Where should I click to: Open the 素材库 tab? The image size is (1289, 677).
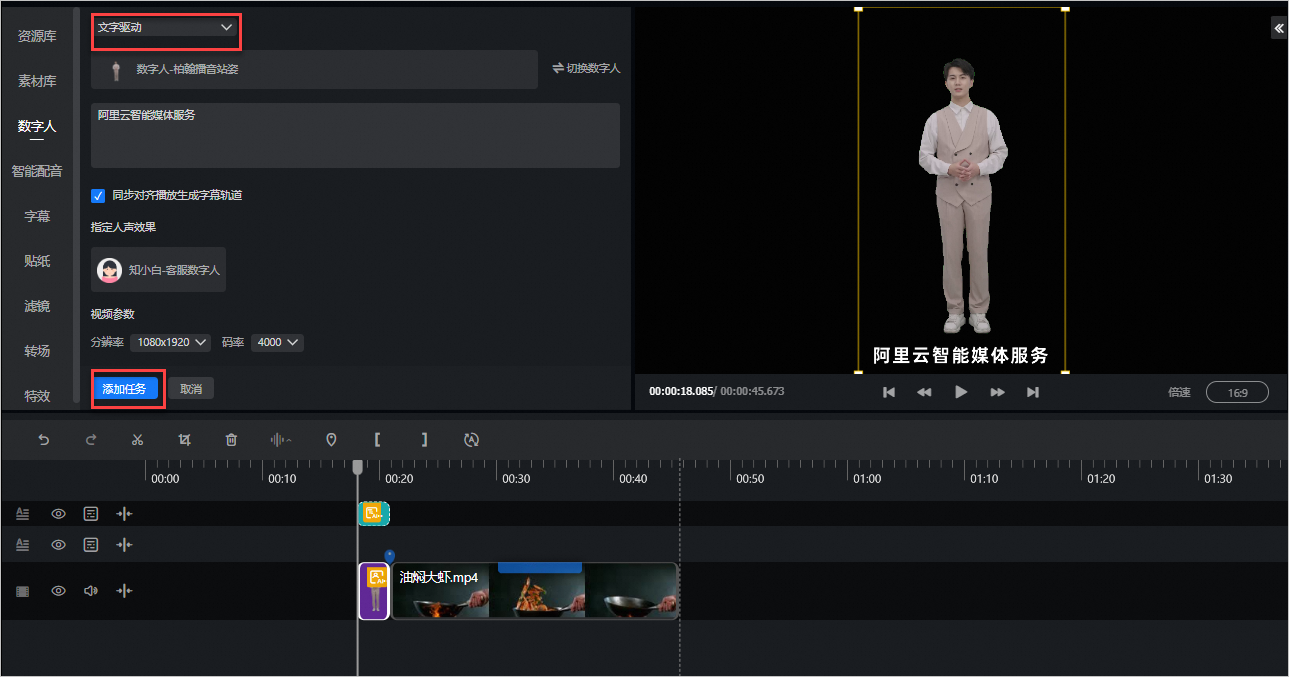coord(37,81)
